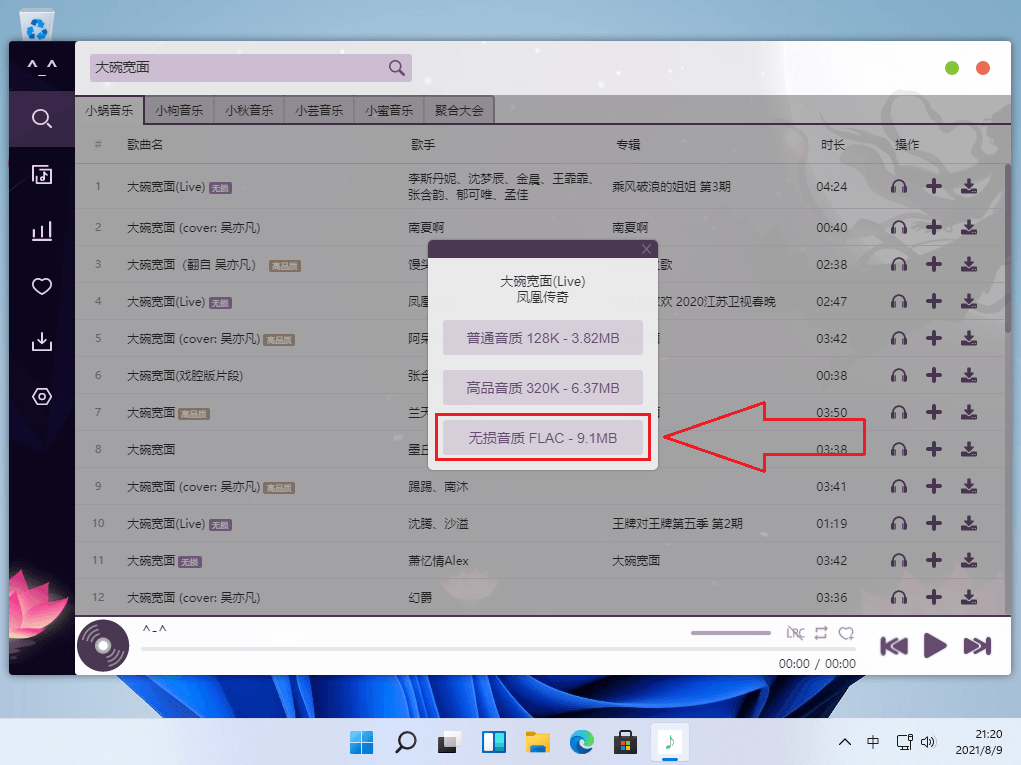Image resolution: width=1021 pixels, height=765 pixels.
Task: Add song 8 to playlist
Action: pyautogui.click(x=934, y=449)
